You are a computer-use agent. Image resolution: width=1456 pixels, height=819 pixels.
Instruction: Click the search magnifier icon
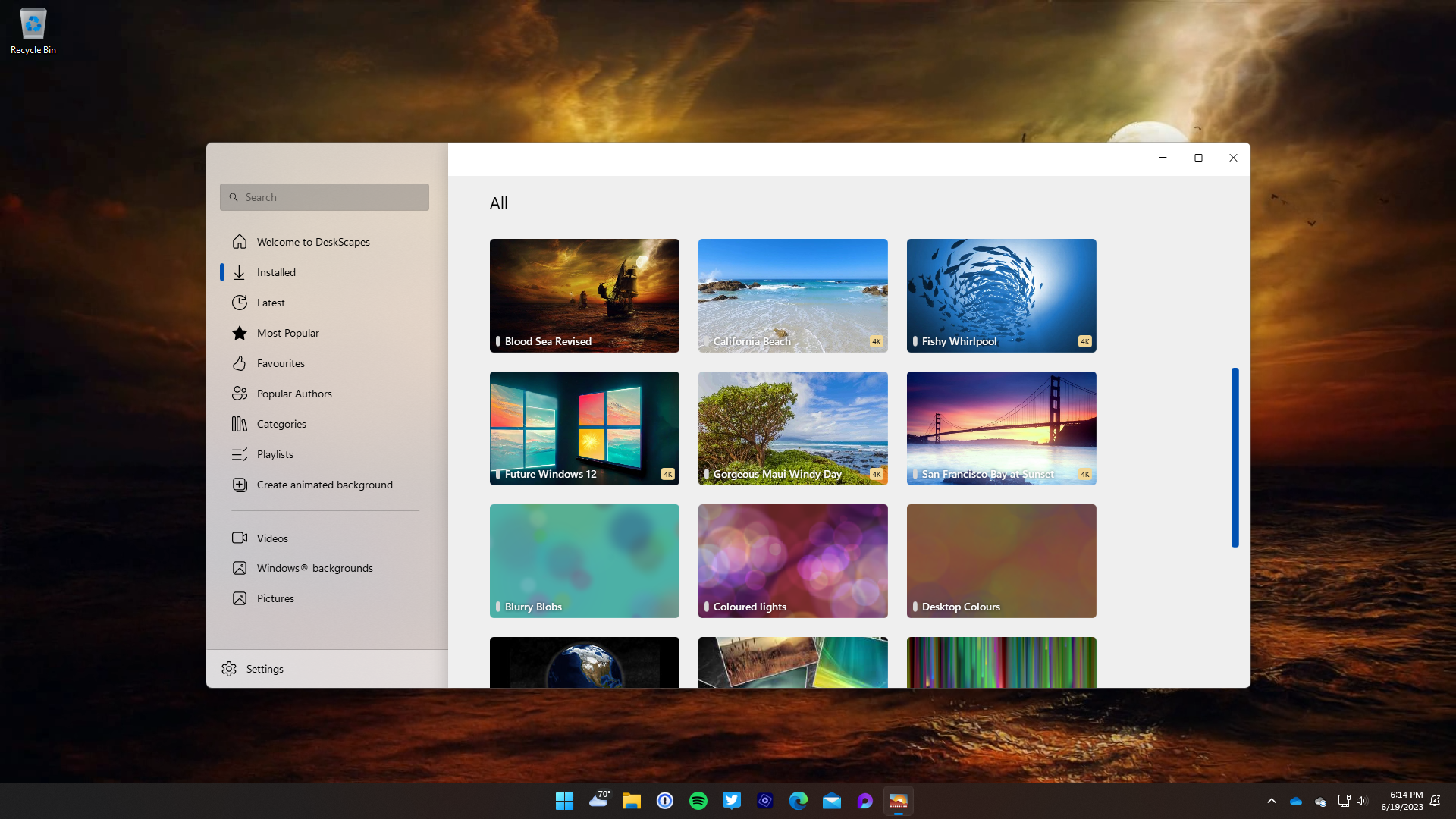tap(234, 196)
